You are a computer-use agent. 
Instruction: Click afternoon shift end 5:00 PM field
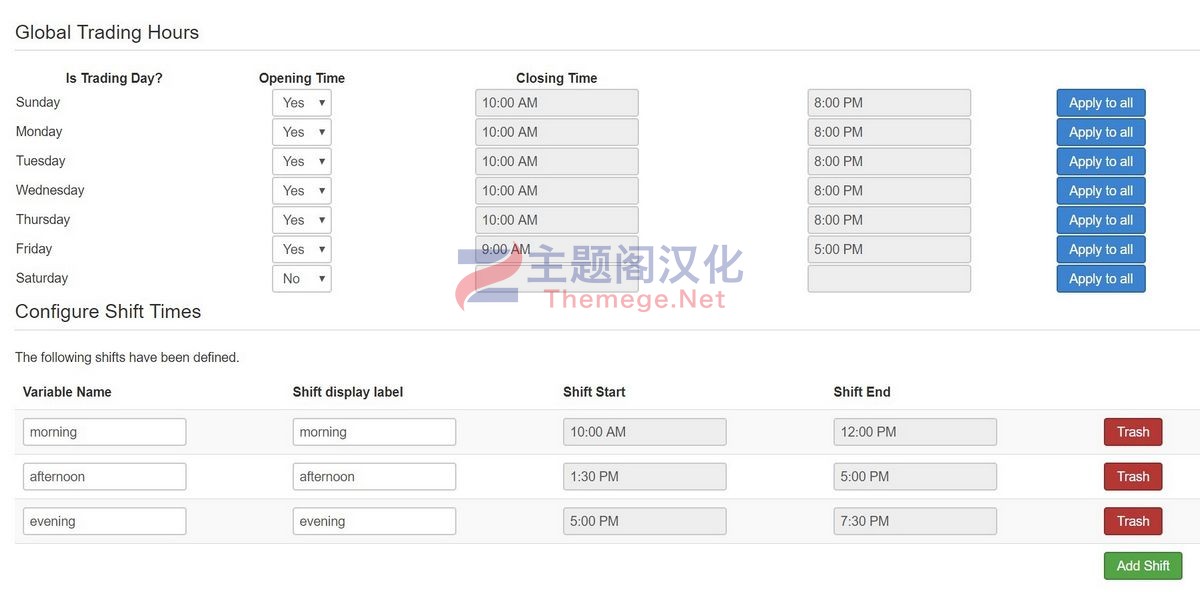pyautogui.click(x=915, y=477)
